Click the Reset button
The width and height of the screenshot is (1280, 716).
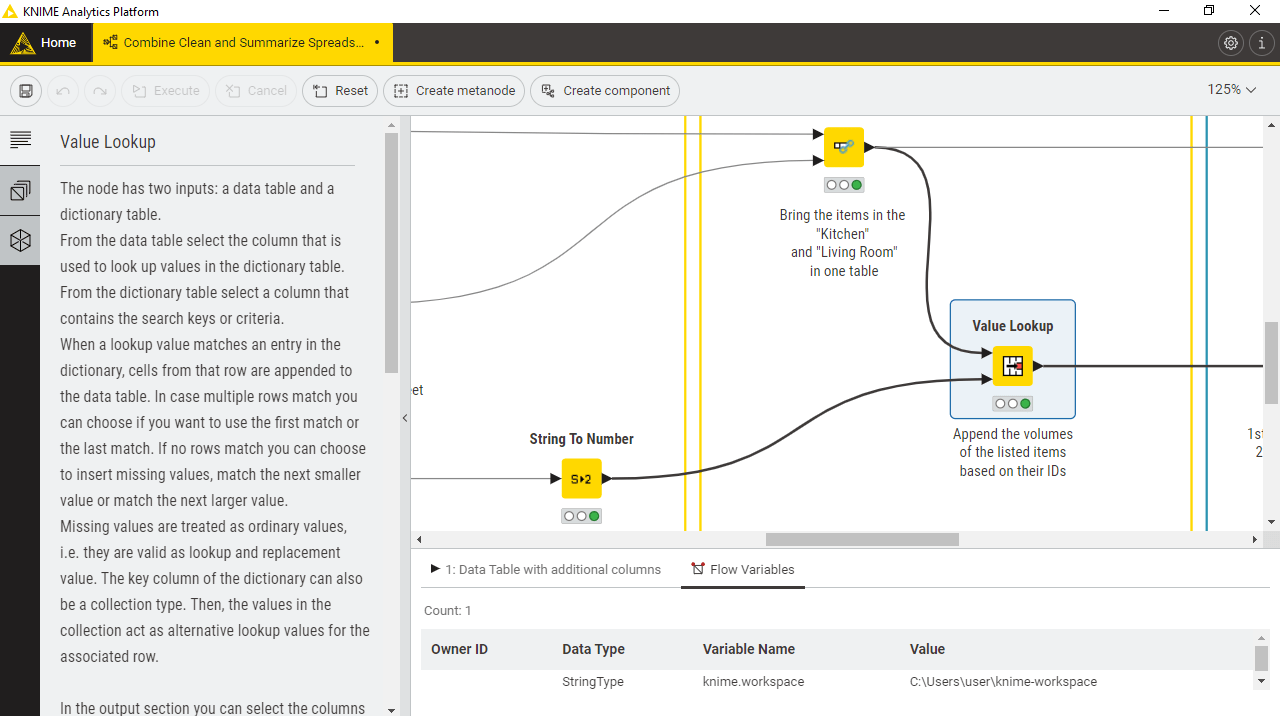(340, 91)
